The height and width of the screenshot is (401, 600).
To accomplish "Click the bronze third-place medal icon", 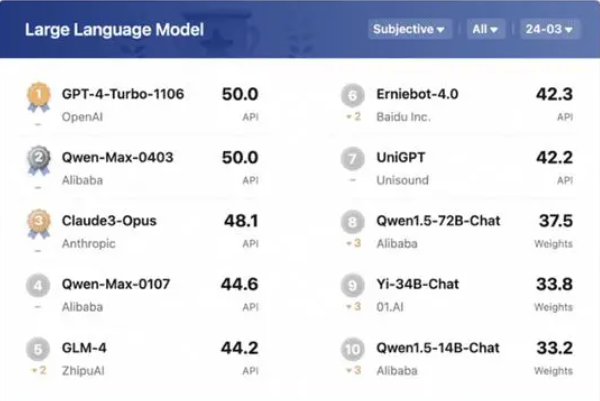I will click(x=38, y=223).
